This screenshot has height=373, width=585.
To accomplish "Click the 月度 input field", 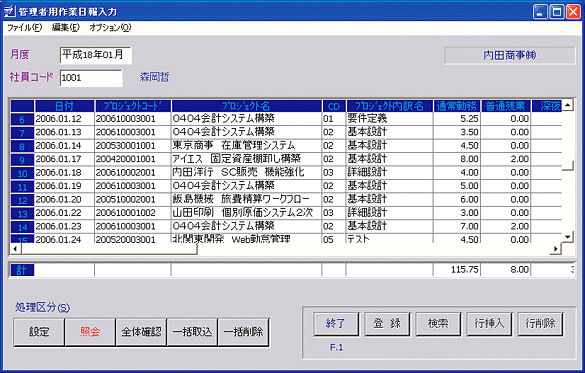I will click(x=96, y=55).
